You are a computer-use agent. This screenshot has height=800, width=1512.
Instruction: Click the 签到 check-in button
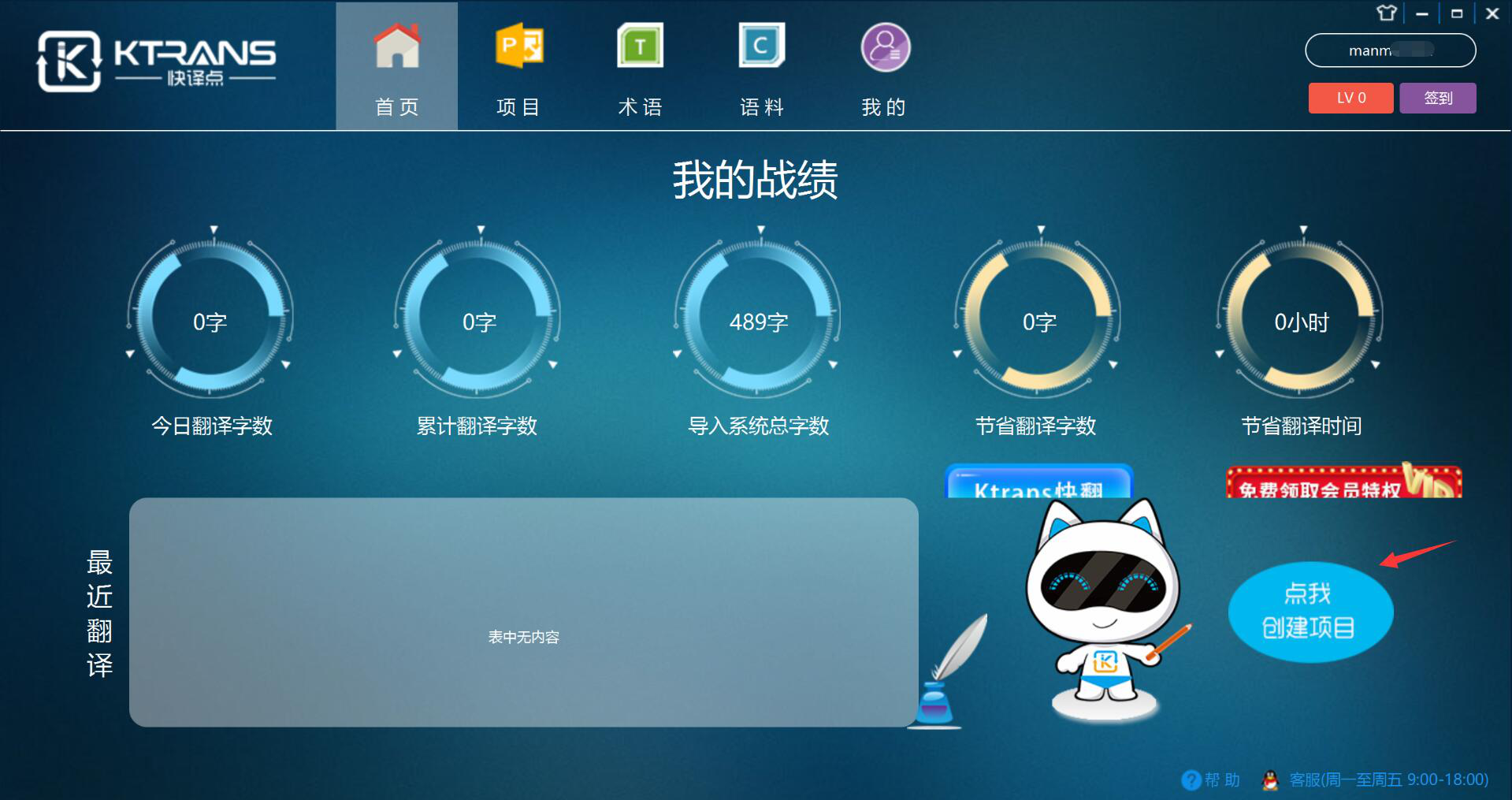tap(1438, 98)
